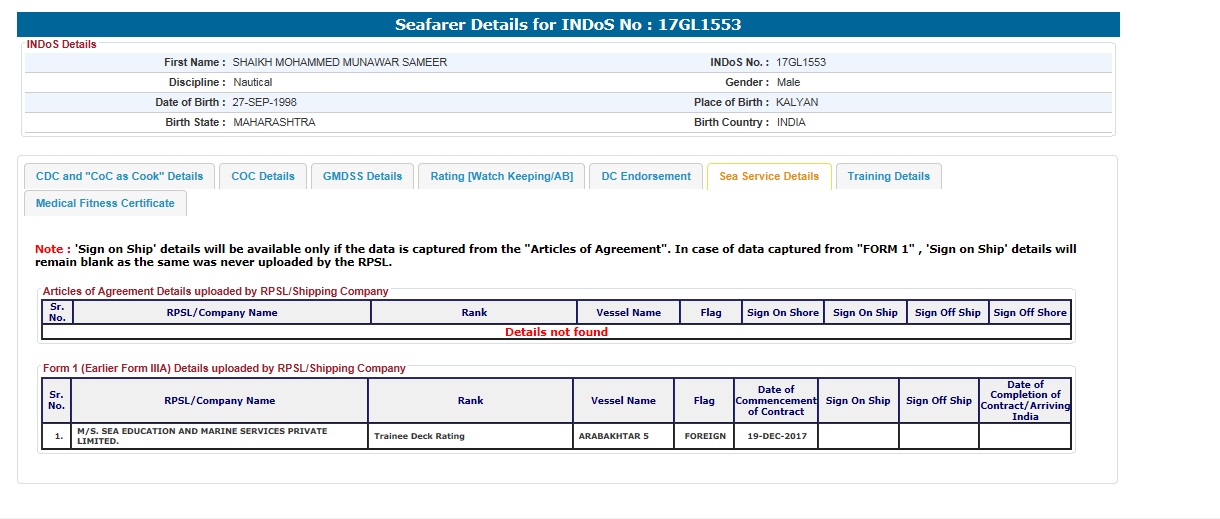Select the Rating [Watch Keeping/AB] tab
Image resolution: width=1220 pixels, height=519 pixels.
pos(501,176)
